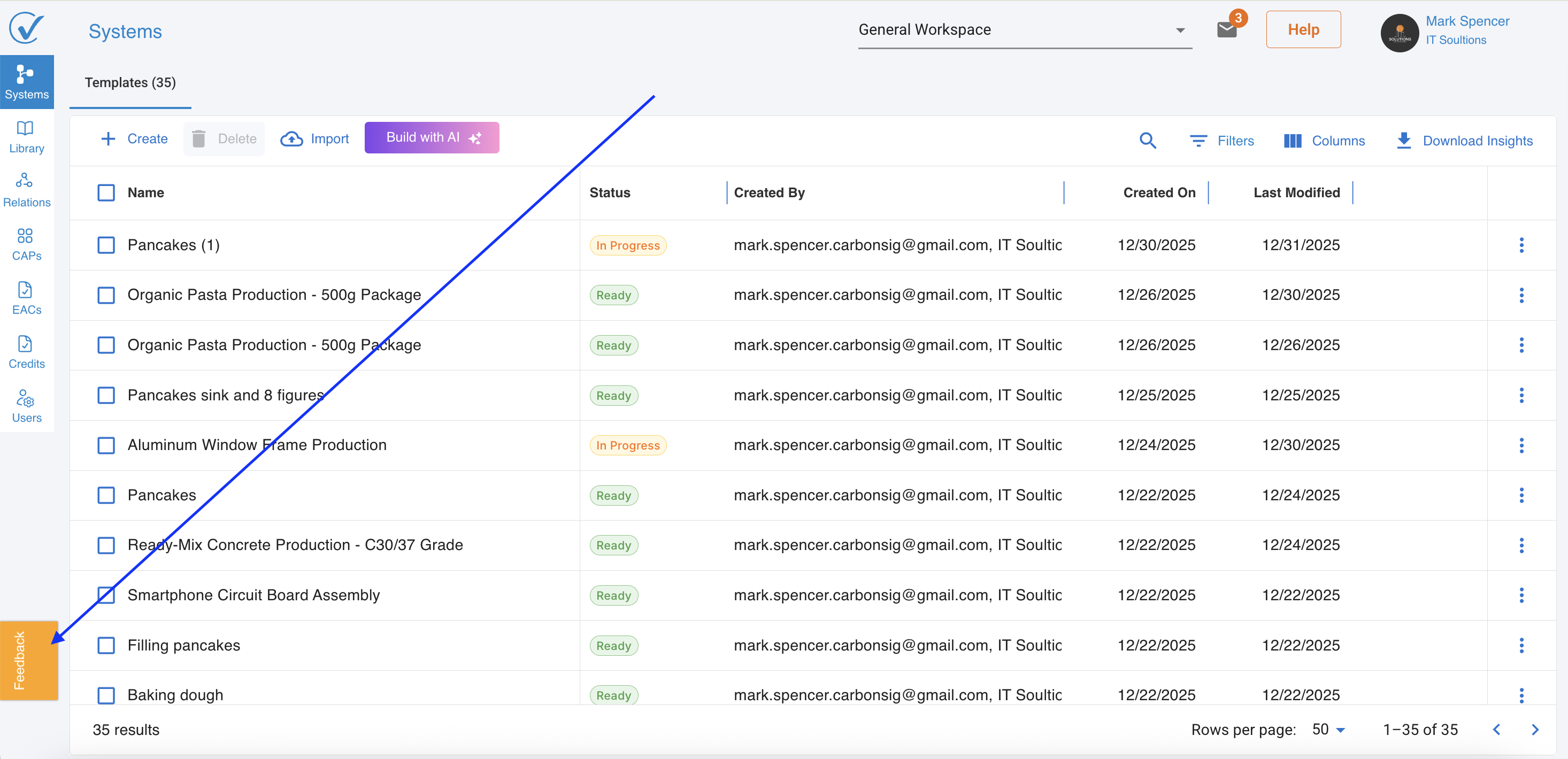
Task: Go to the Relations sidebar section
Action: pyautogui.click(x=26, y=190)
